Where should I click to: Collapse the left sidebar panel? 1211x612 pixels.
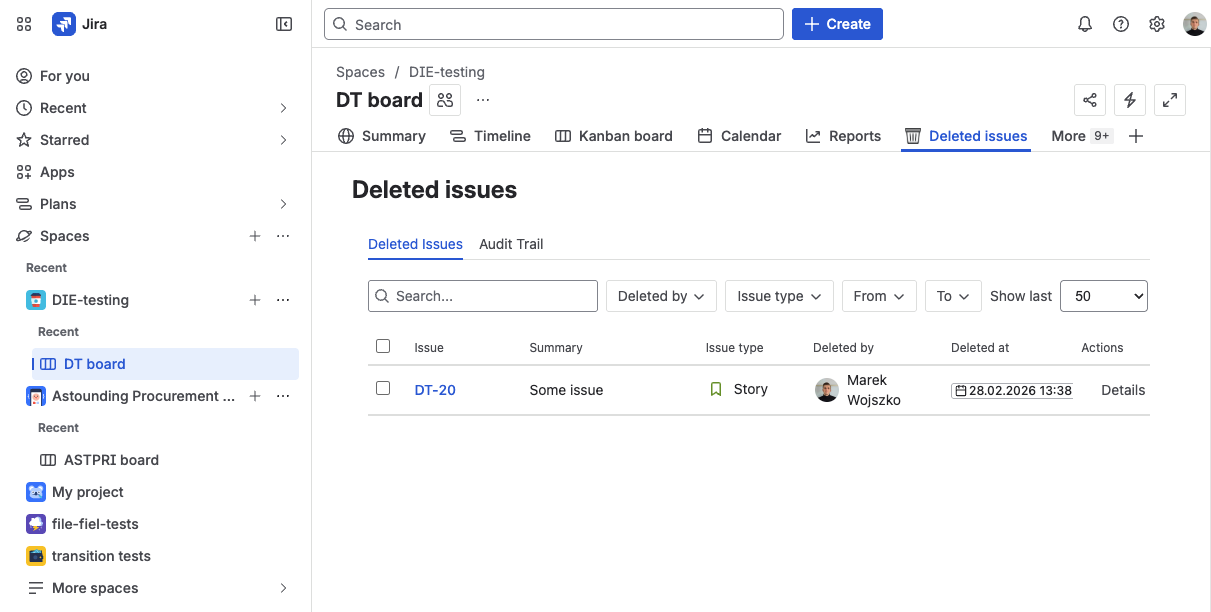pyautogui.click(x=284, y=23)
